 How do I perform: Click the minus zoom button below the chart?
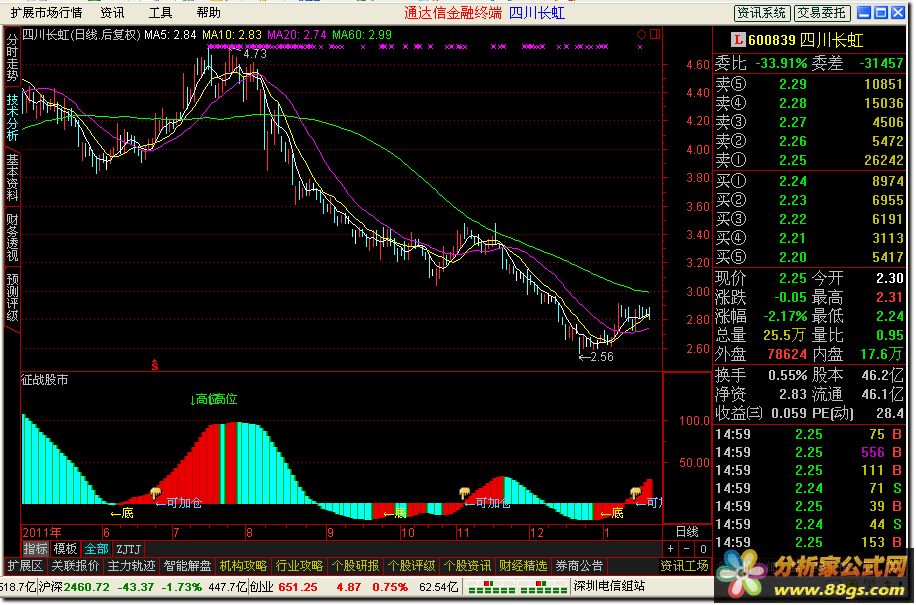point(686,549)
